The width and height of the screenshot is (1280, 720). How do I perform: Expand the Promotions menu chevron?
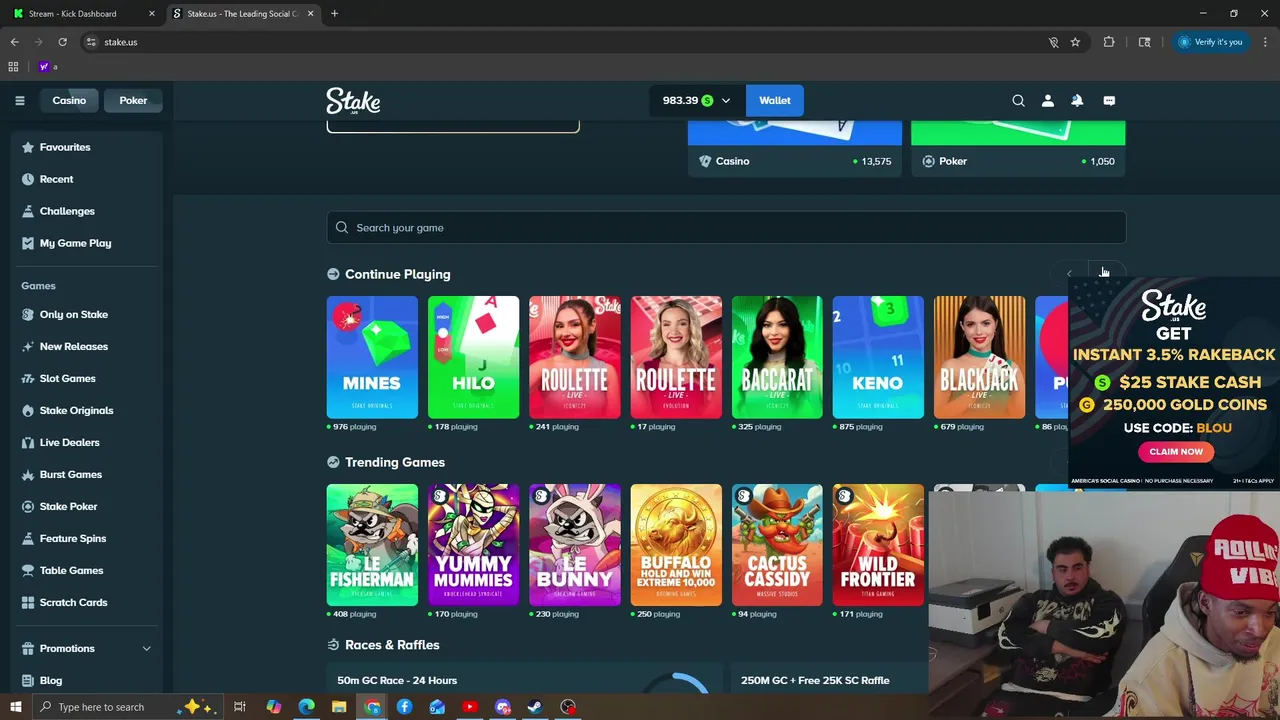pos(146,648)
